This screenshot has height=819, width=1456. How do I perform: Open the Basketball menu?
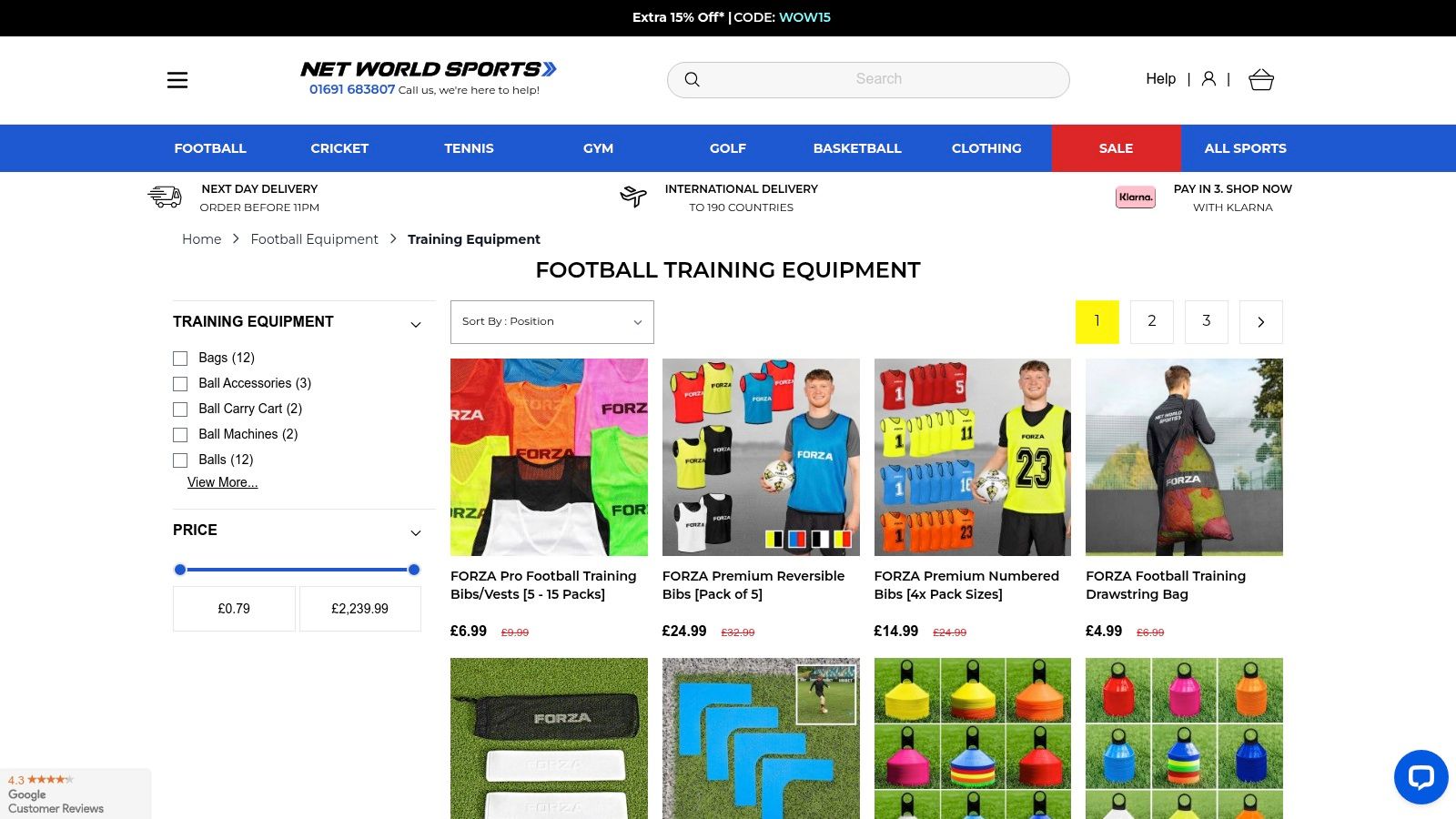(857, 148)
